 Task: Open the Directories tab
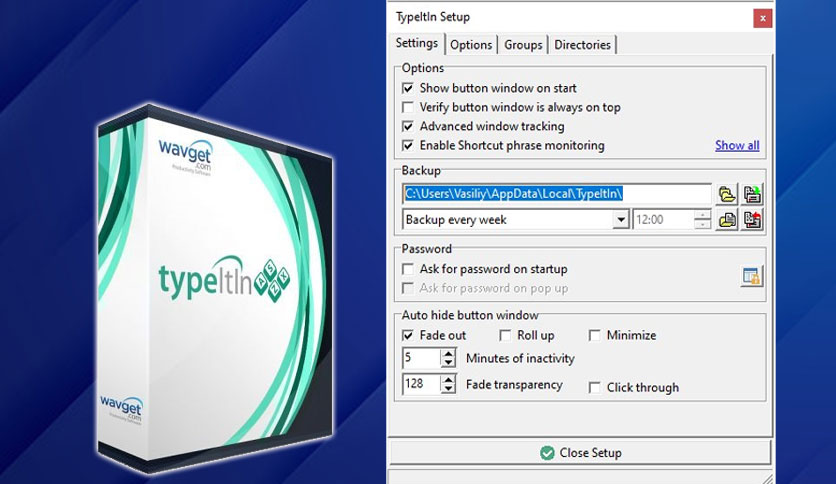582,45
